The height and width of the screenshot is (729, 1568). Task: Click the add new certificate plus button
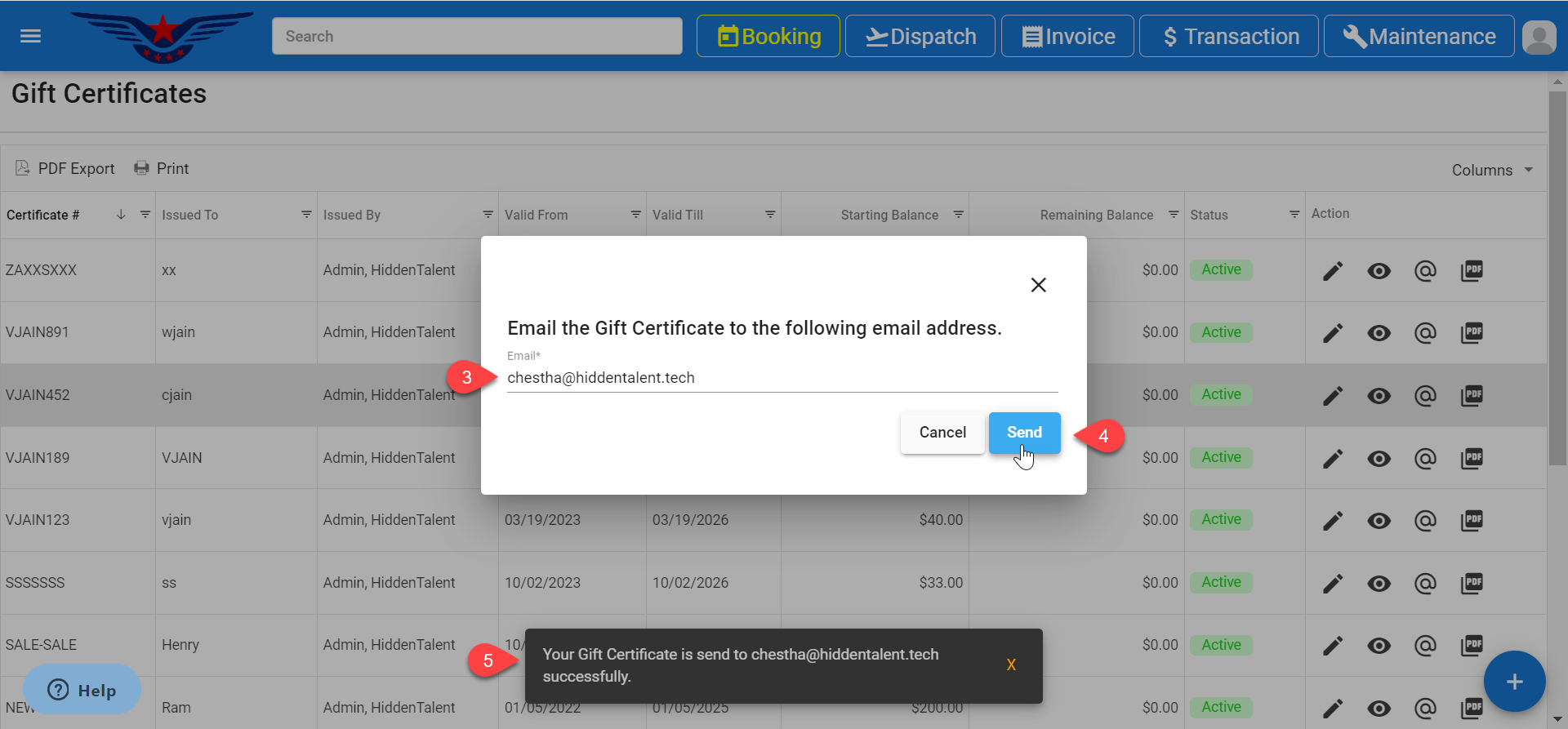pyautogui.click(x=1514, y=682)
